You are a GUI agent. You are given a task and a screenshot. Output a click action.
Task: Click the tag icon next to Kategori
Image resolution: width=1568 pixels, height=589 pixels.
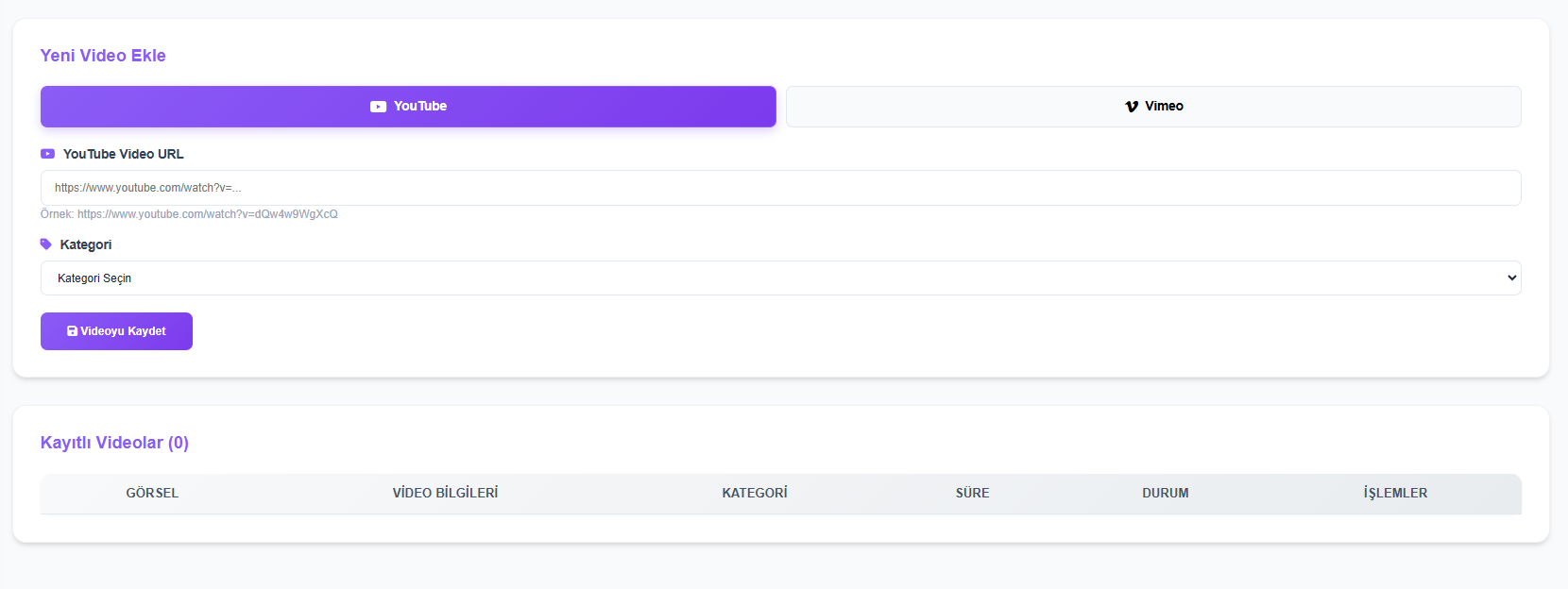45,244
